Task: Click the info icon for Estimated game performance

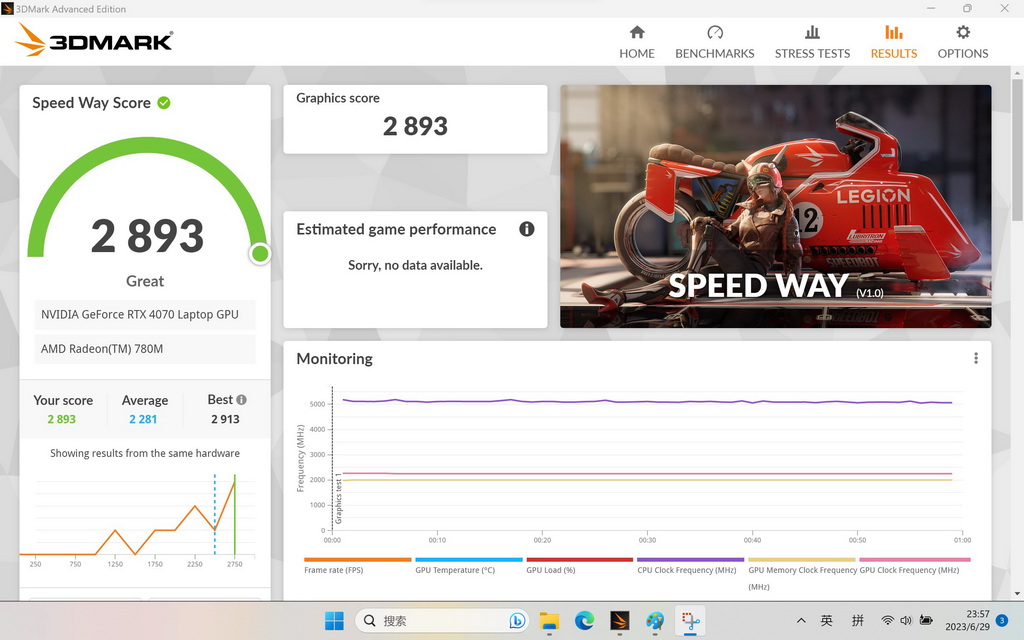Action: (526, 229)
